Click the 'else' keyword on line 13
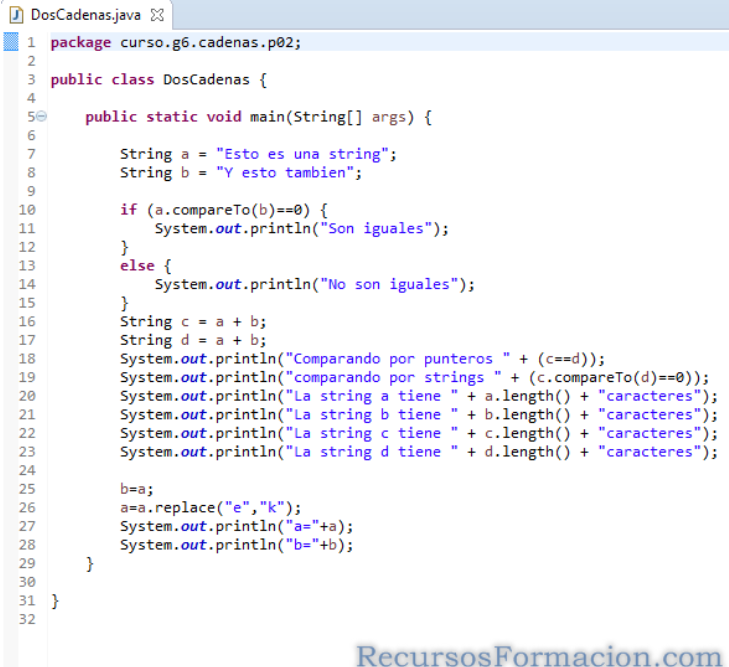The height and width of the screenshot is (667, 729). 137,265
